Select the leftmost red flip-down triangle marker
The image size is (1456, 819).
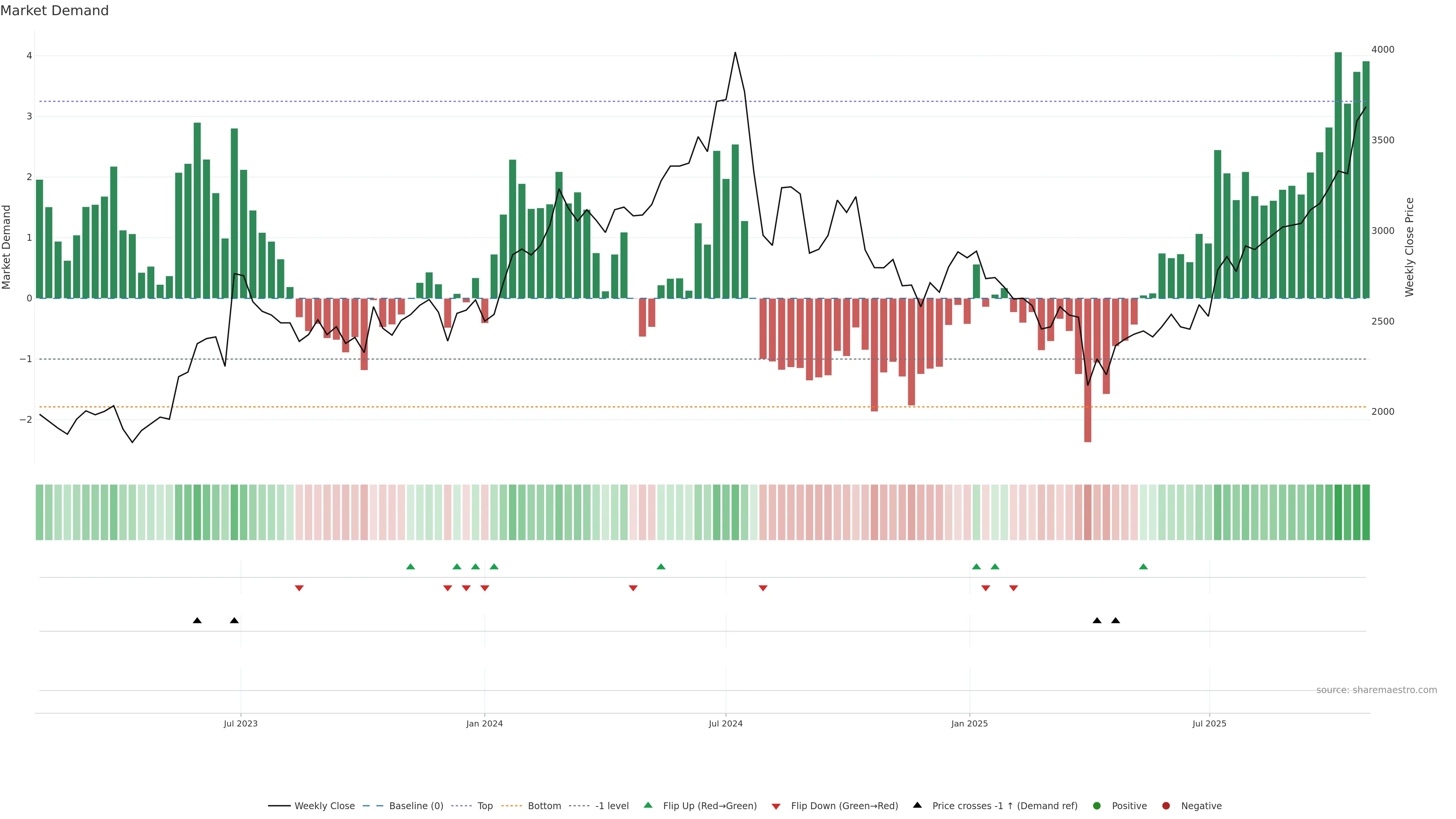pos(299,588)
